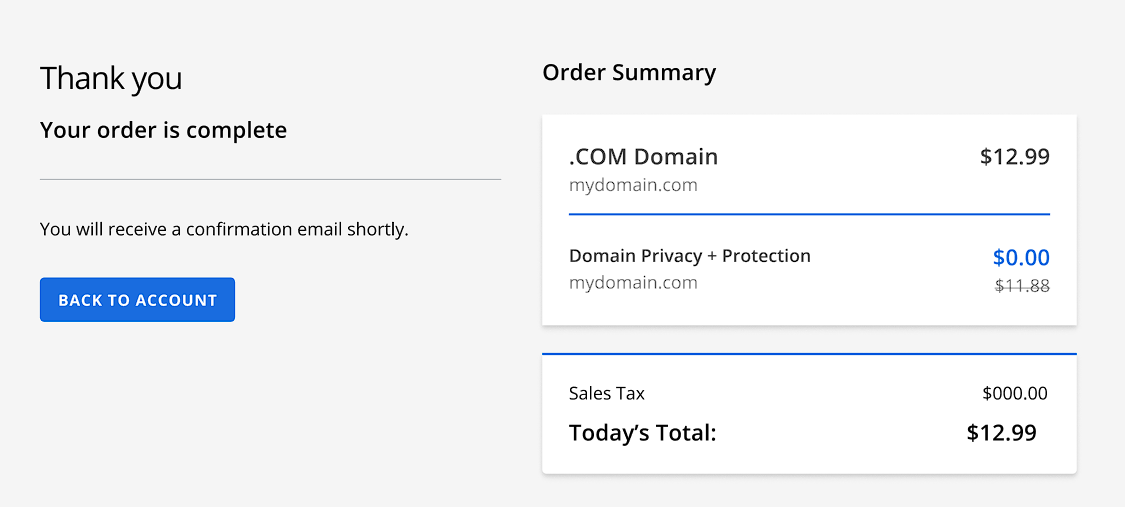Click the blue divider between the order items

[809, 214]
